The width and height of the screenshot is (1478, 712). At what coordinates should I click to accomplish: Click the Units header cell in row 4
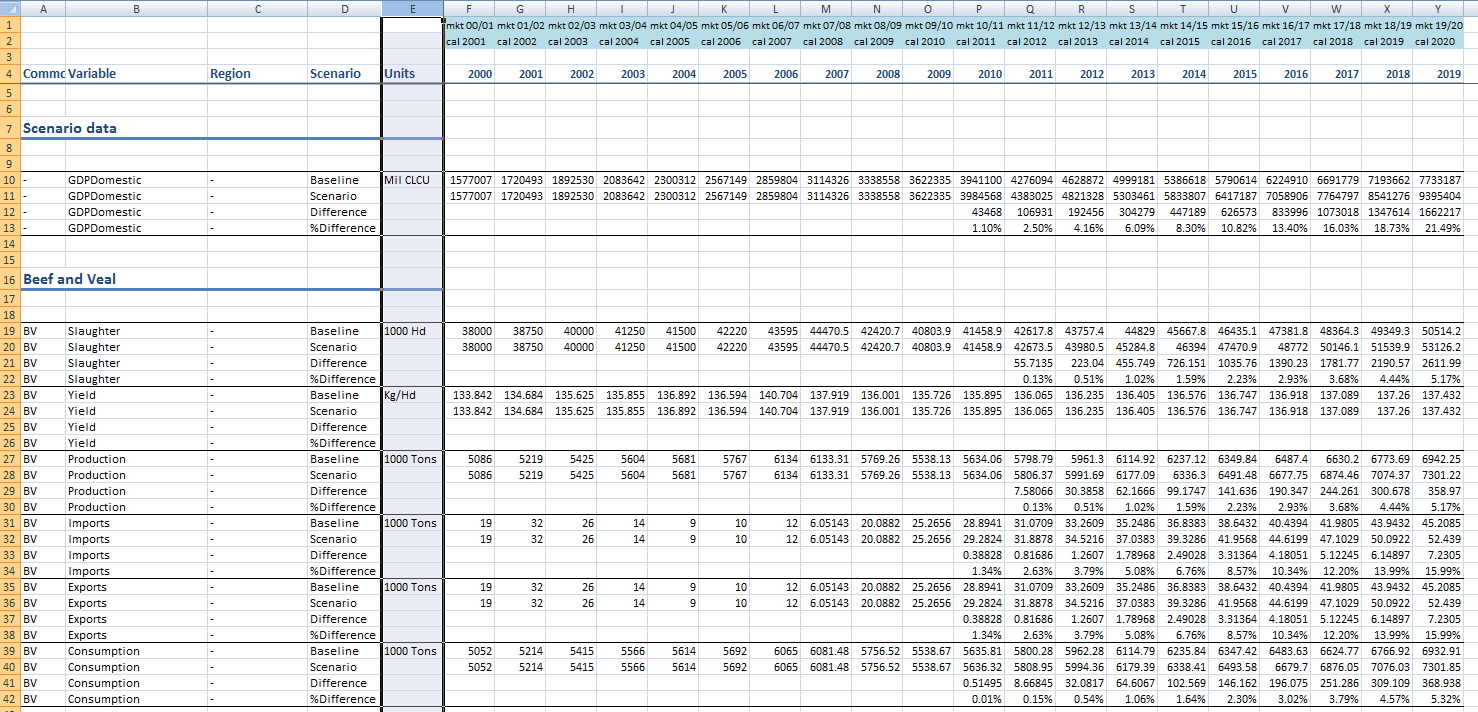(x=410, y=73)
